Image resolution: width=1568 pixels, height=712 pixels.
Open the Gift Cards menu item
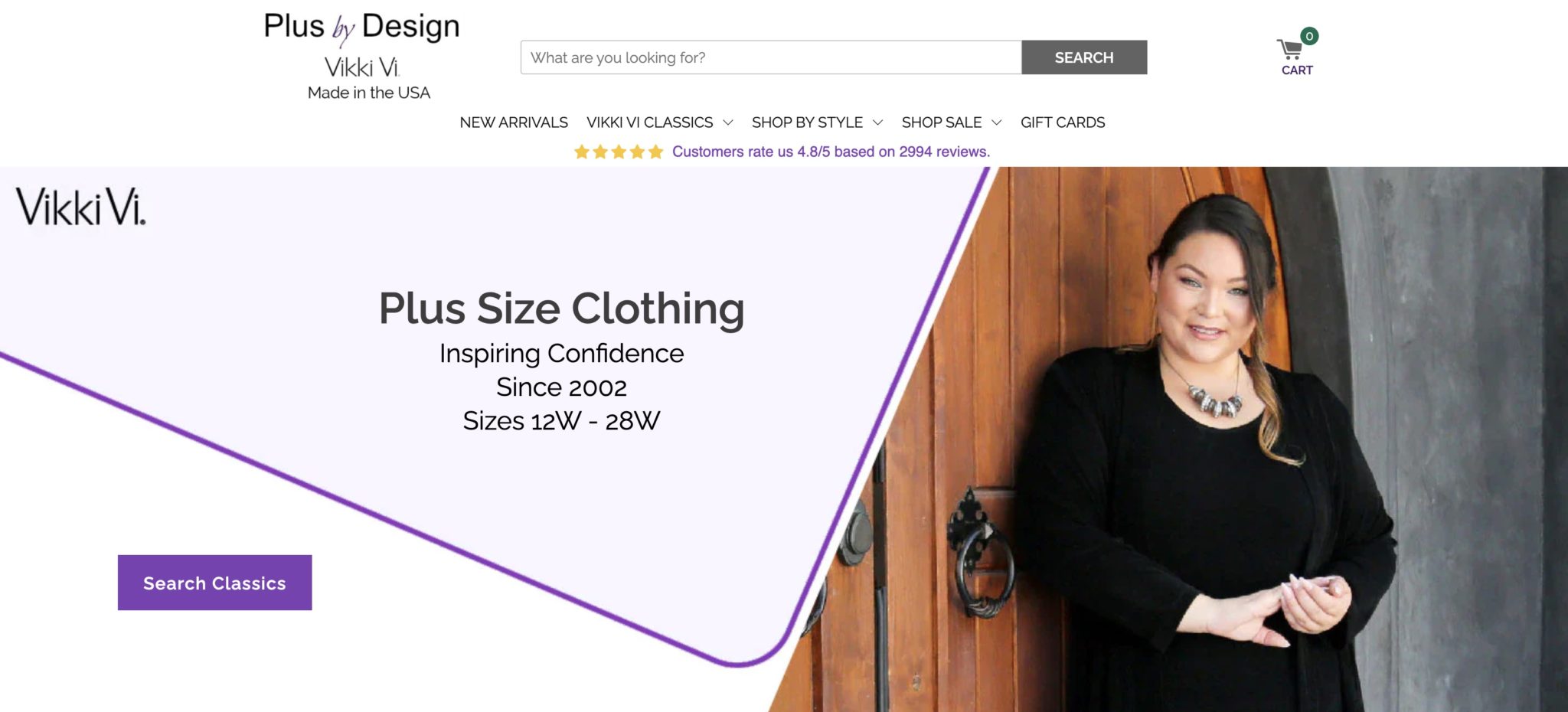coord(1063,122)
